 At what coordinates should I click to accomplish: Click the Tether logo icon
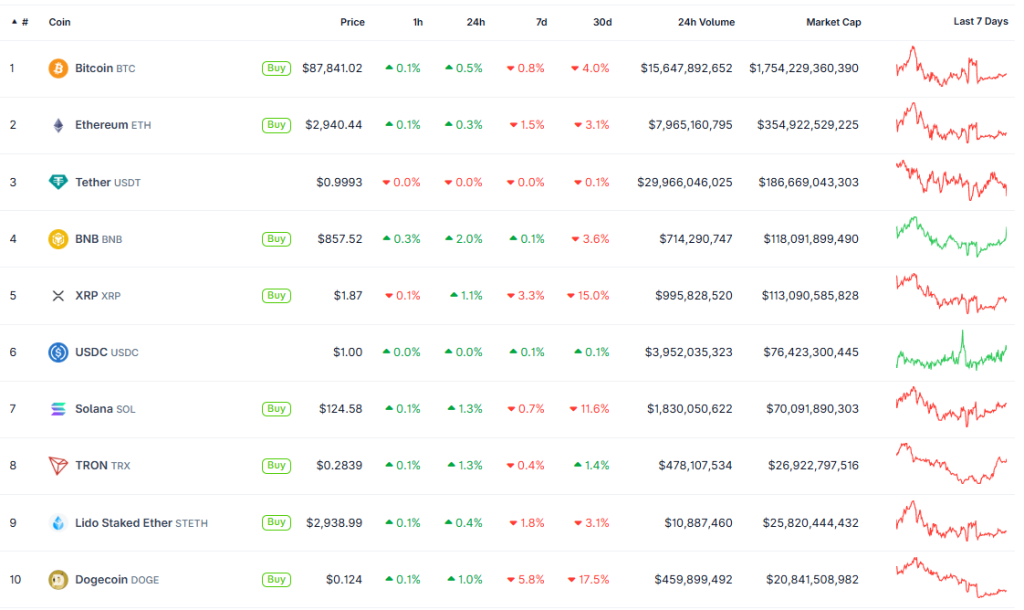pyautogui.click(x=58, y=182)
